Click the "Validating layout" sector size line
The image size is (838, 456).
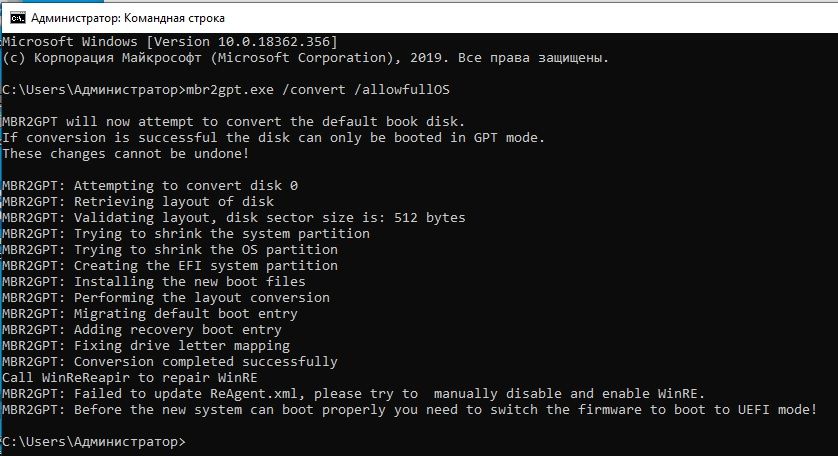pyautogui.click(x=234, y=217)
